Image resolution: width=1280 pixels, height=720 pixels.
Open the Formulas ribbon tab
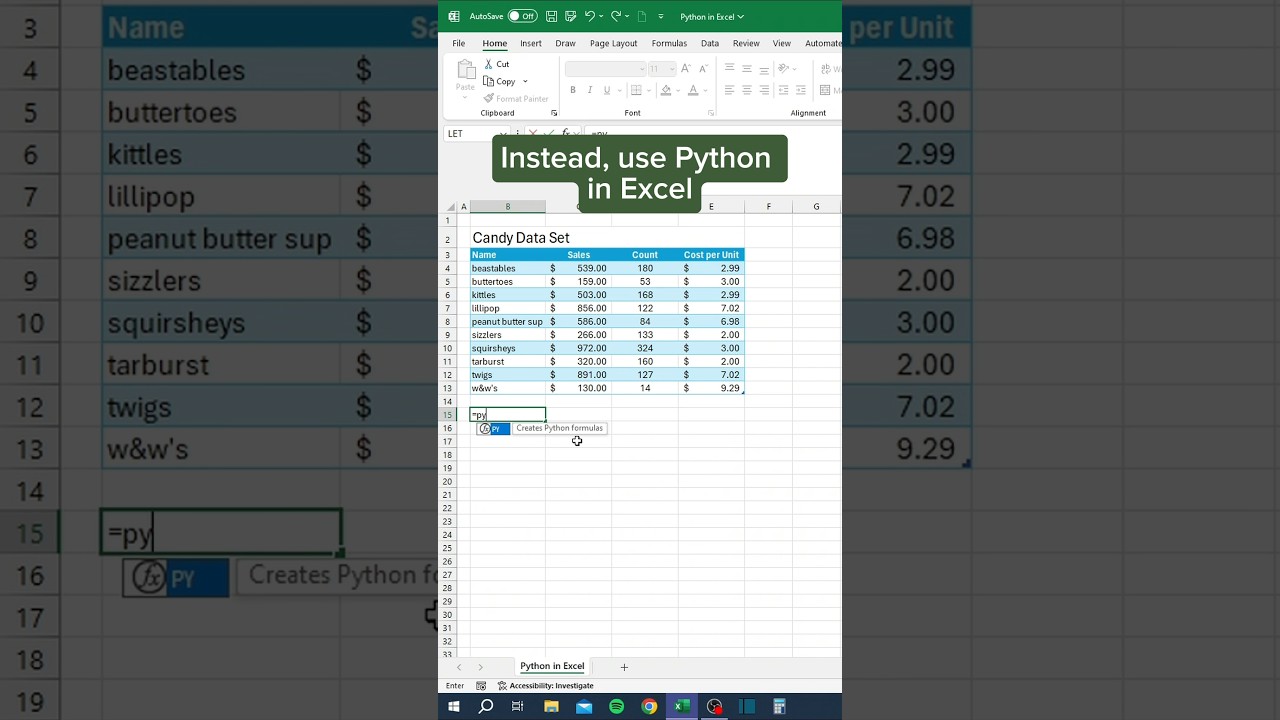tap(669, 43)
